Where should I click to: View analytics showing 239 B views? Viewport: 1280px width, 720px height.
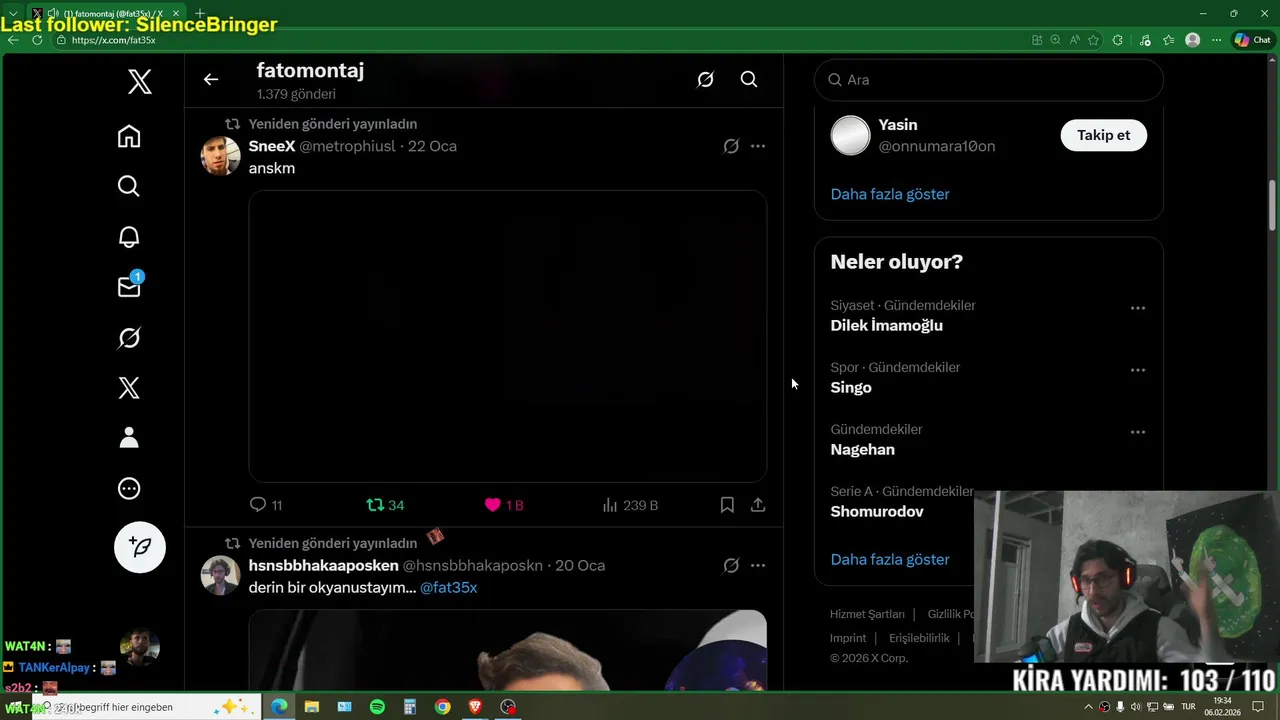(x=630, y=505)
